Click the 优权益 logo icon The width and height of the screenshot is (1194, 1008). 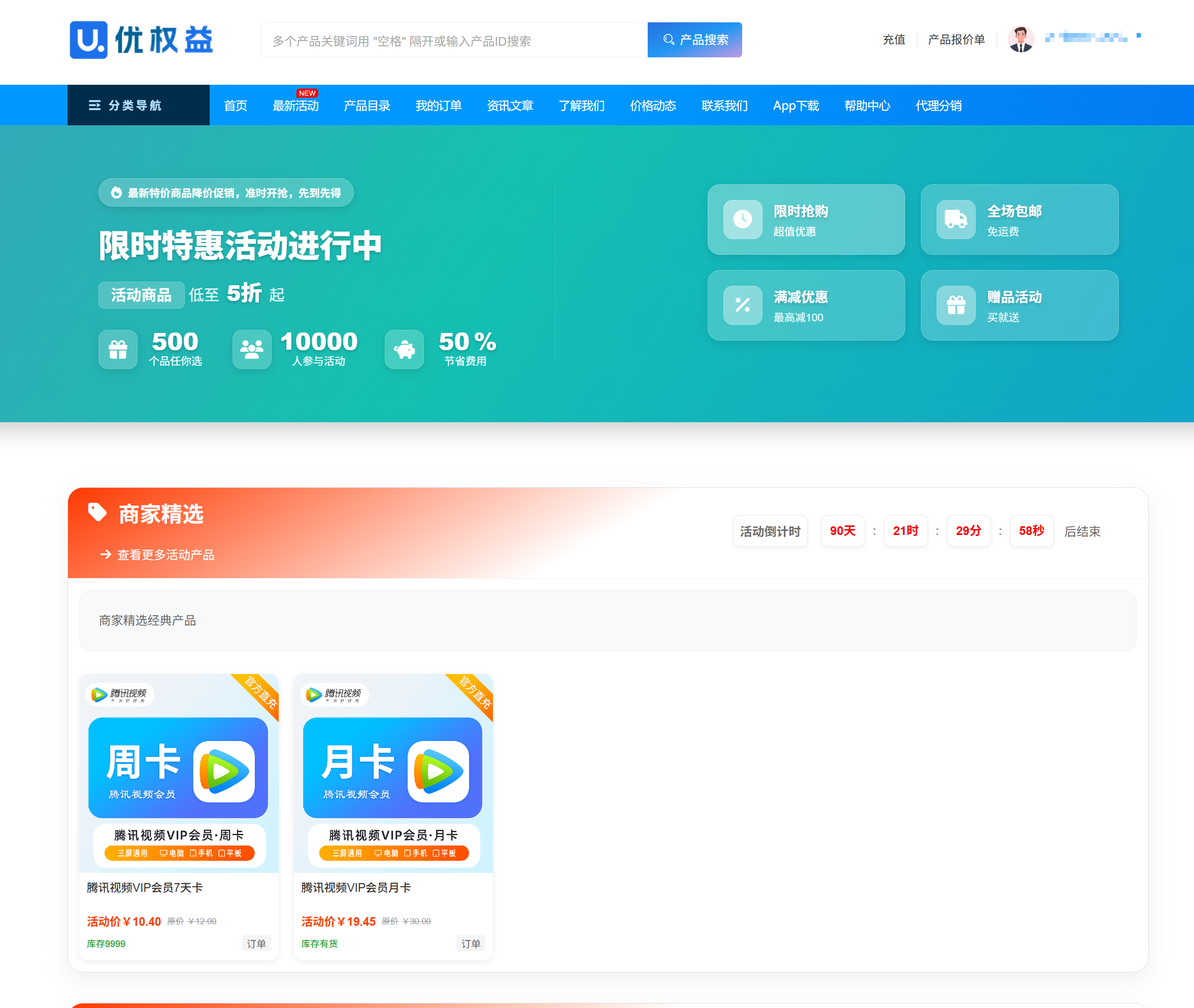pos(89,40)
